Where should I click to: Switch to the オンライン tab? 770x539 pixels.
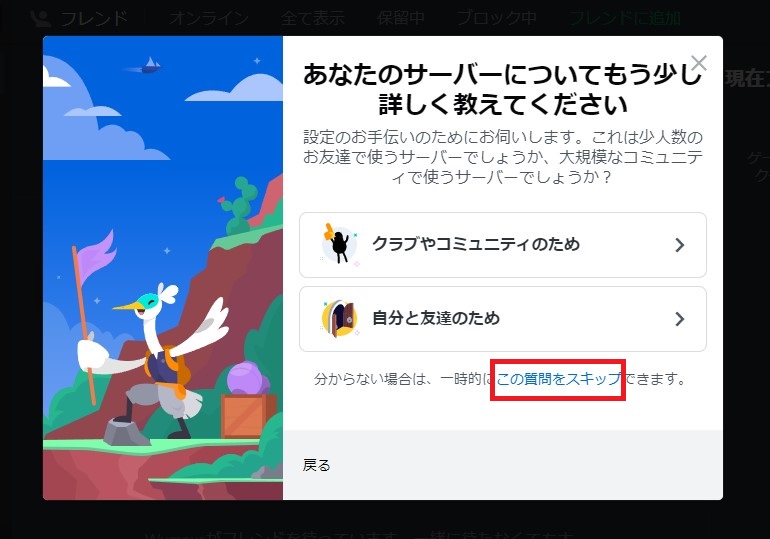[209, 18]
